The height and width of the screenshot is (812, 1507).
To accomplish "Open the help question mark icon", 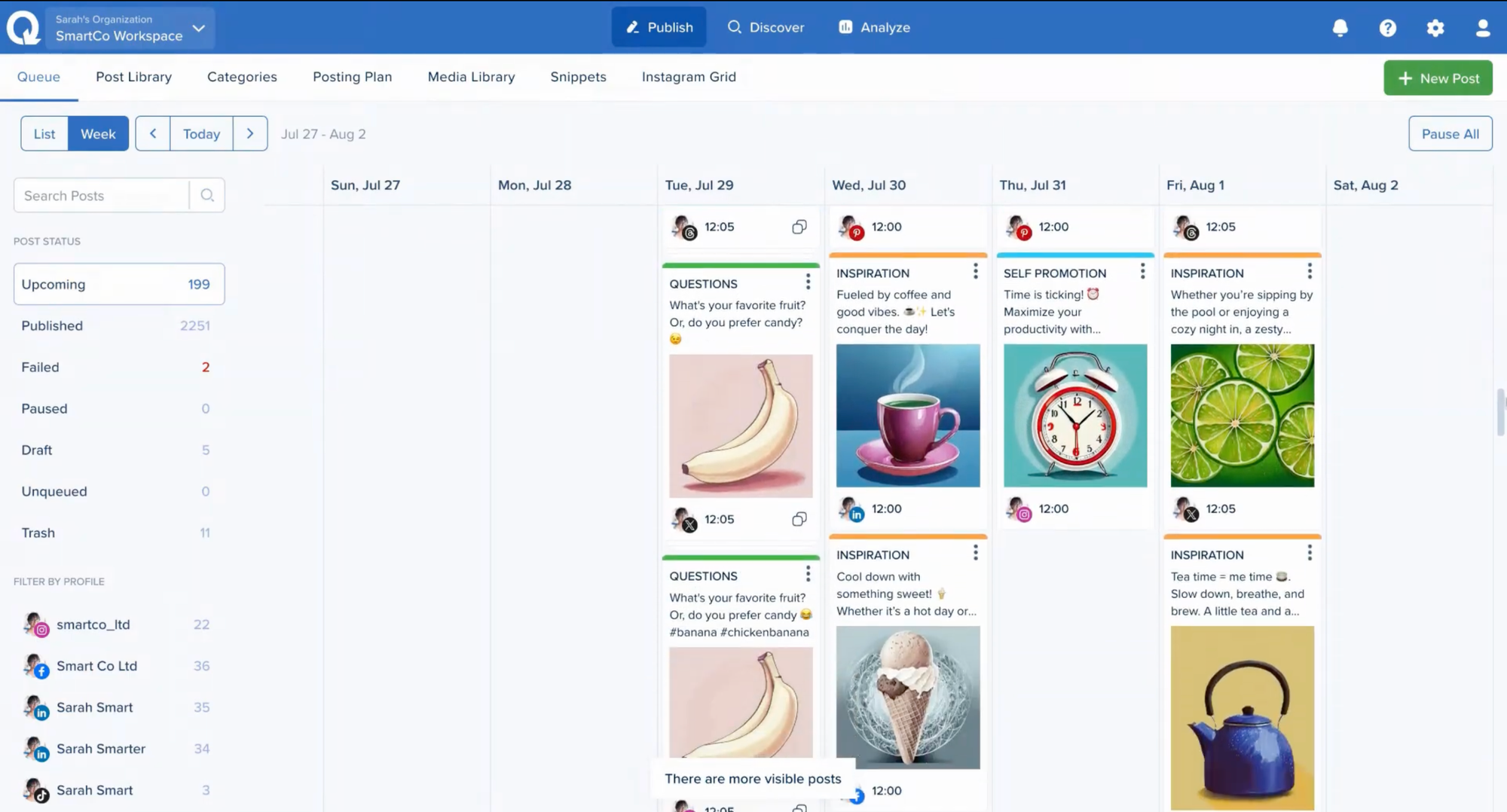I will (x=1387, y=28).
